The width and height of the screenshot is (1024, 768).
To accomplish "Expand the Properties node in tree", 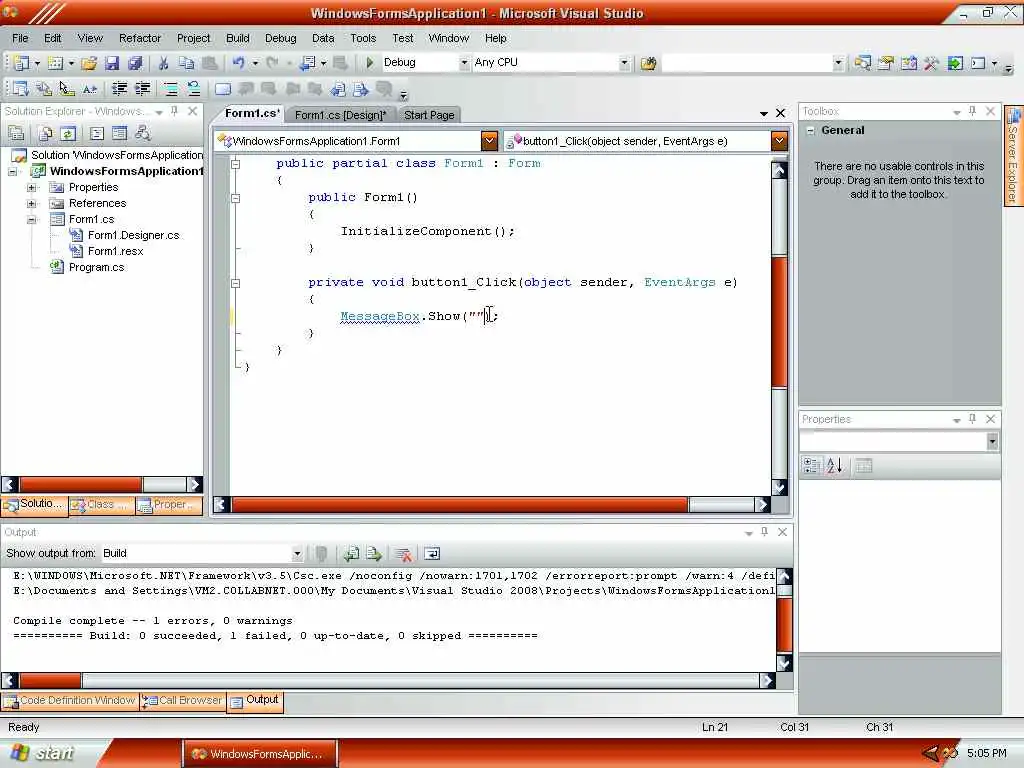I will click(31, 187).
